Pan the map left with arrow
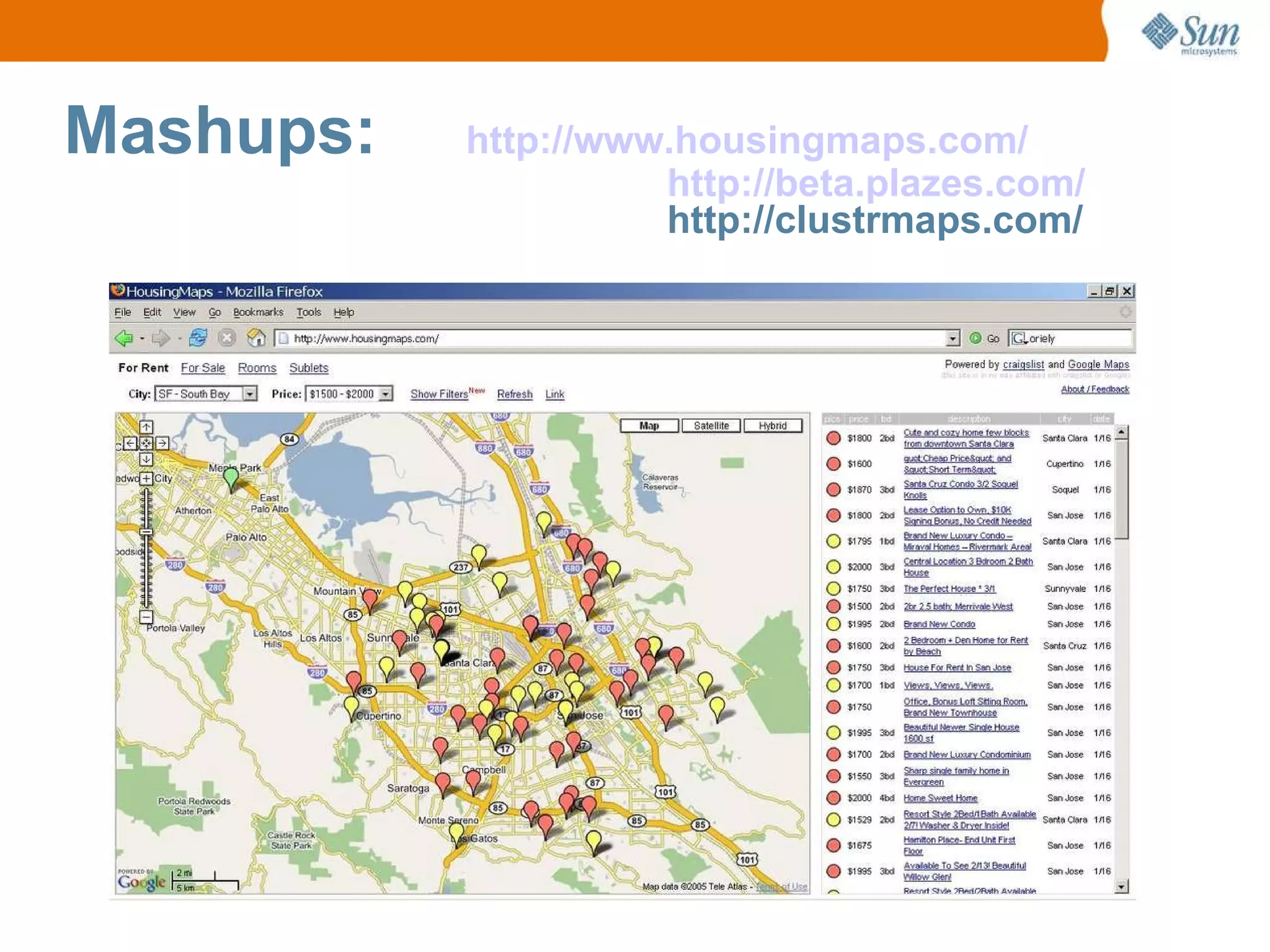The height and width of the screenshot is (952, 1270). click(130, 443)
